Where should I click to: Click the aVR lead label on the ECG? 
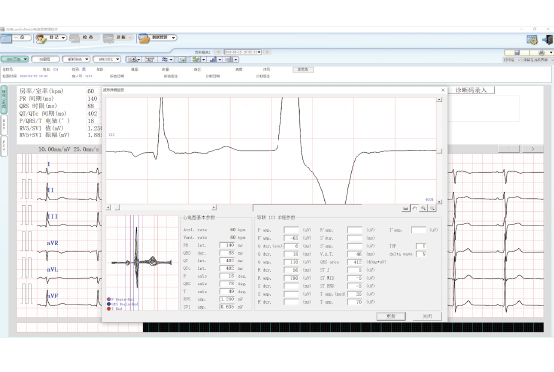point(53,243)
